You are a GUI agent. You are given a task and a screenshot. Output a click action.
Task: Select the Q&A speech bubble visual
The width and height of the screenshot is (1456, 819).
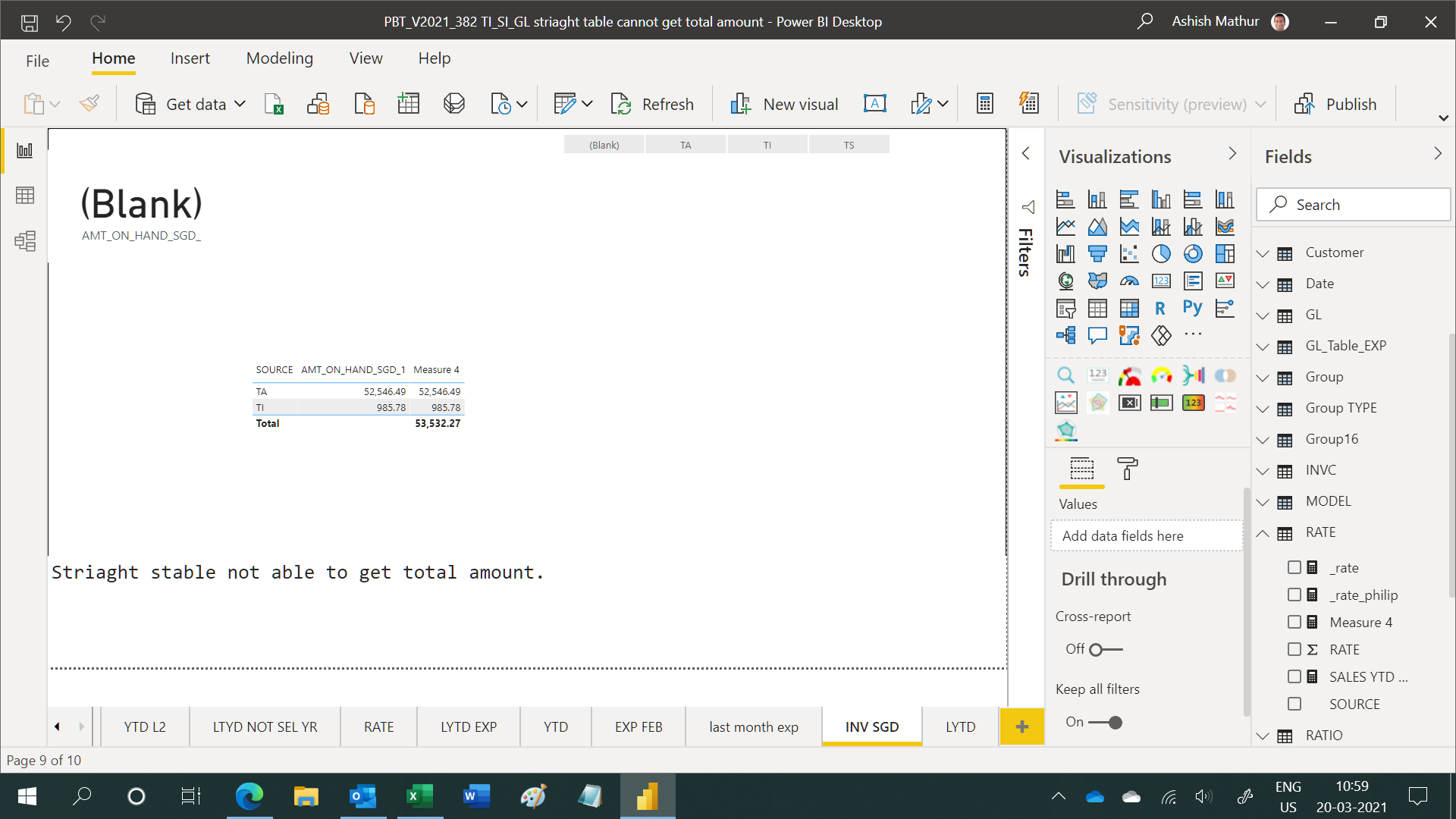point(1097,335)
